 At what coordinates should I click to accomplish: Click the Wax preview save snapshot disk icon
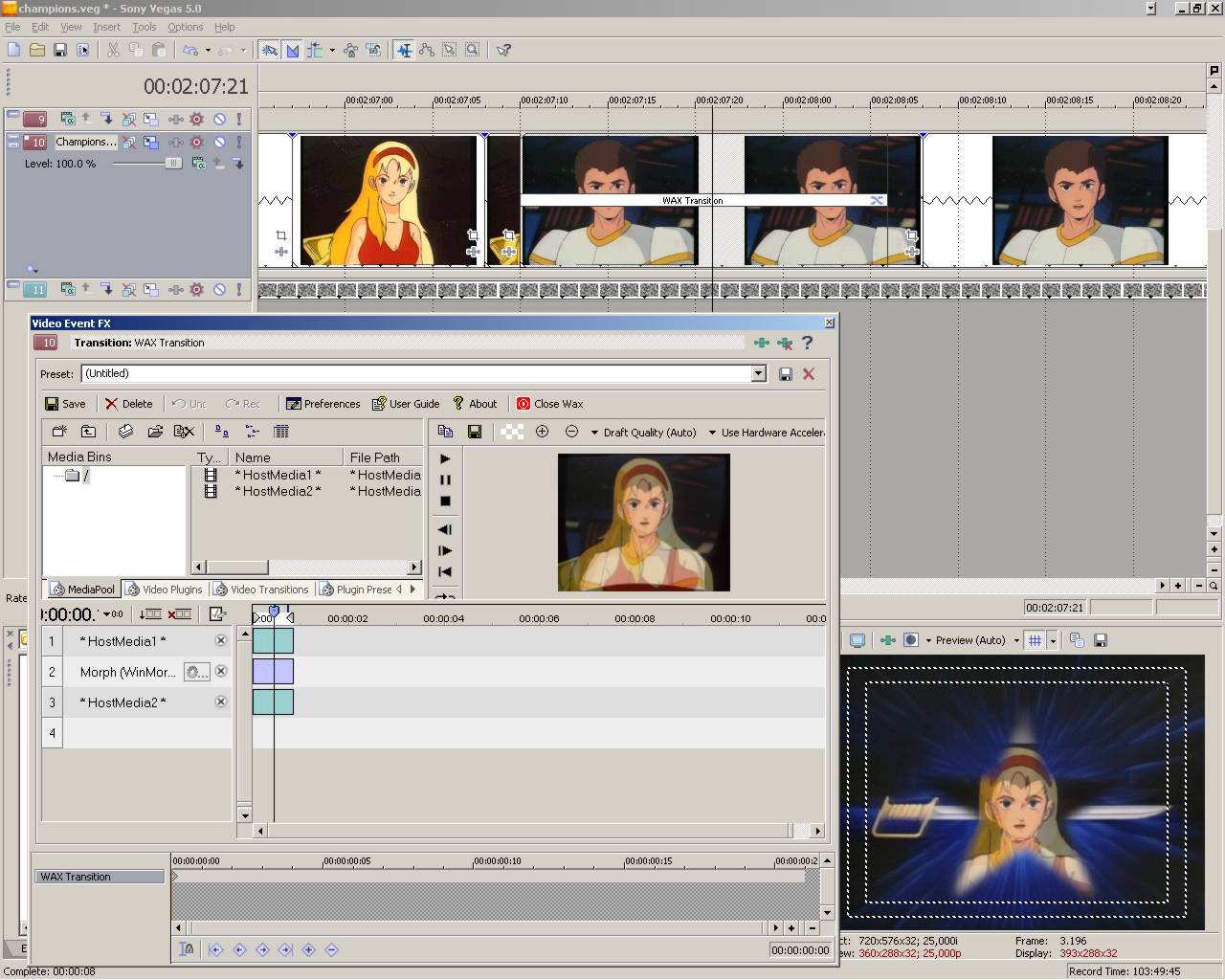tap(474, 432)
